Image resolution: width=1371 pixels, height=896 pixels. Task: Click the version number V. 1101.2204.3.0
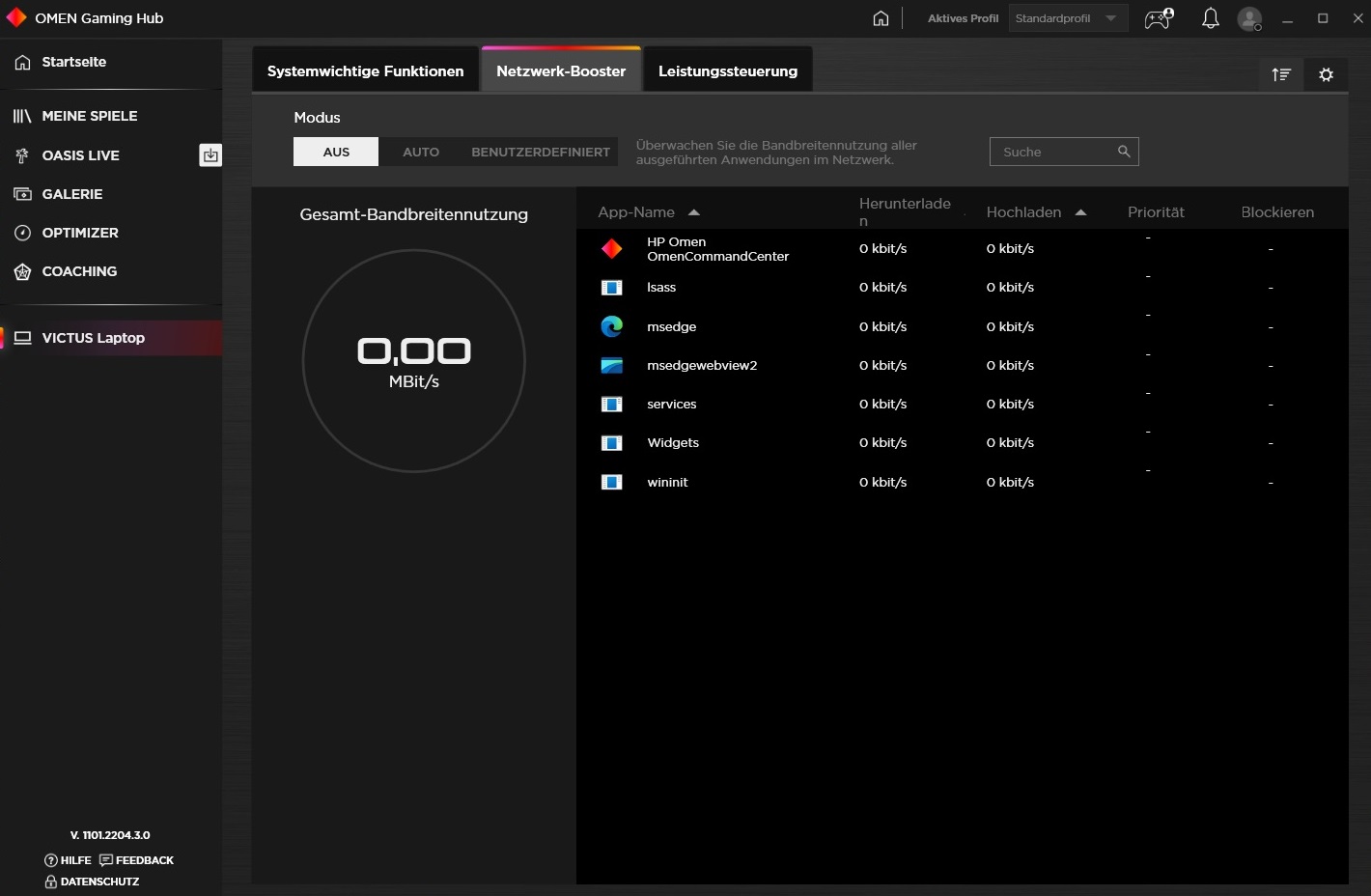tap(110, 835)
